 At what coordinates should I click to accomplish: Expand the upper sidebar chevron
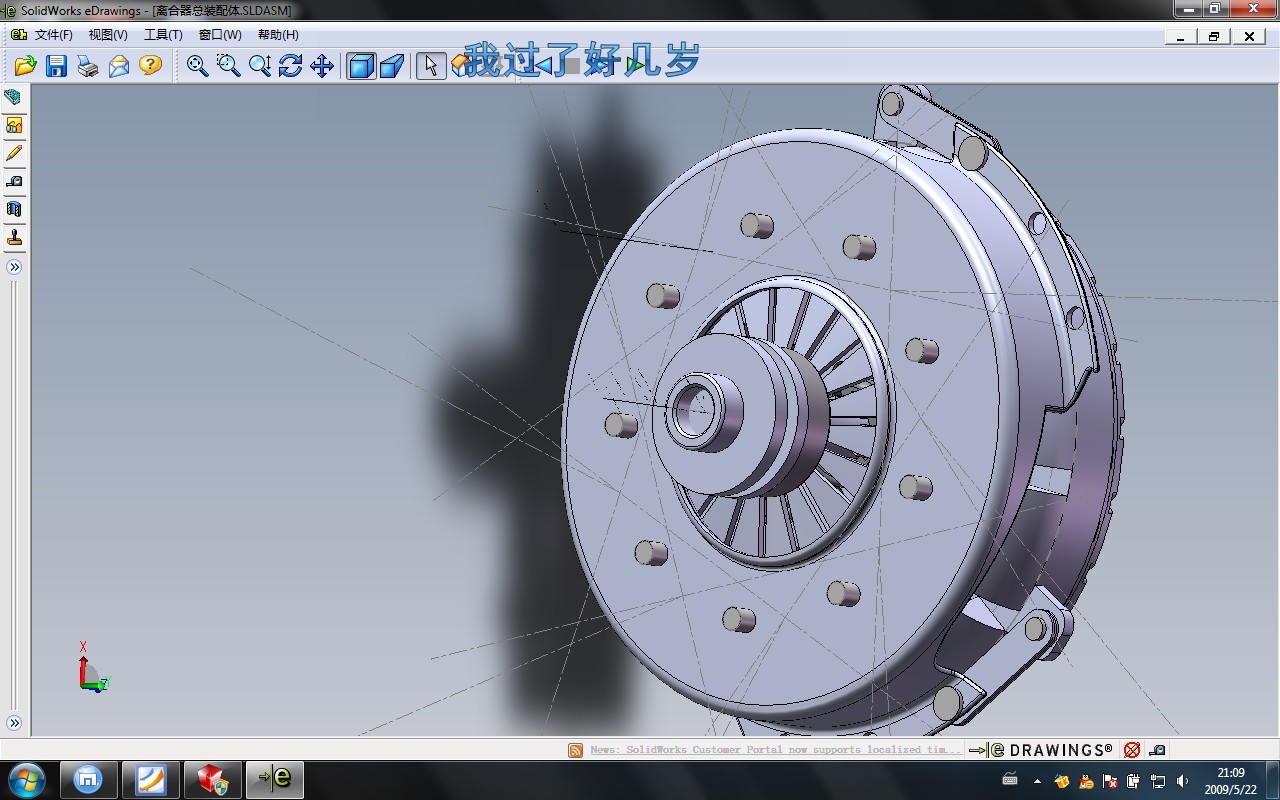pyautogui.click(x=14, y=267)
